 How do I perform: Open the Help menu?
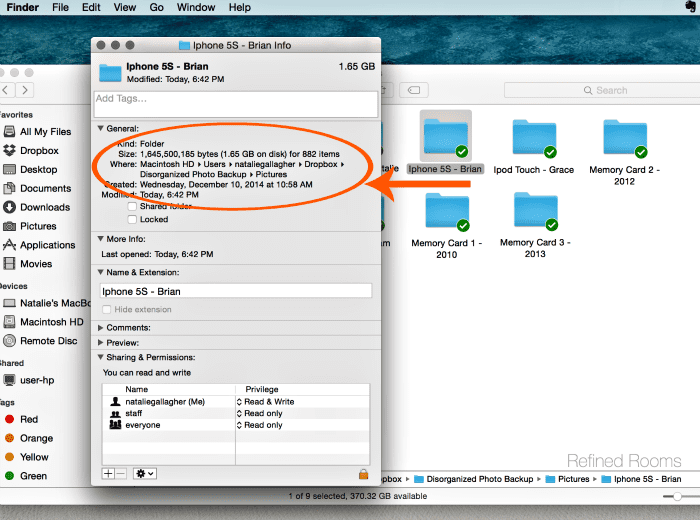pos(240,8)
